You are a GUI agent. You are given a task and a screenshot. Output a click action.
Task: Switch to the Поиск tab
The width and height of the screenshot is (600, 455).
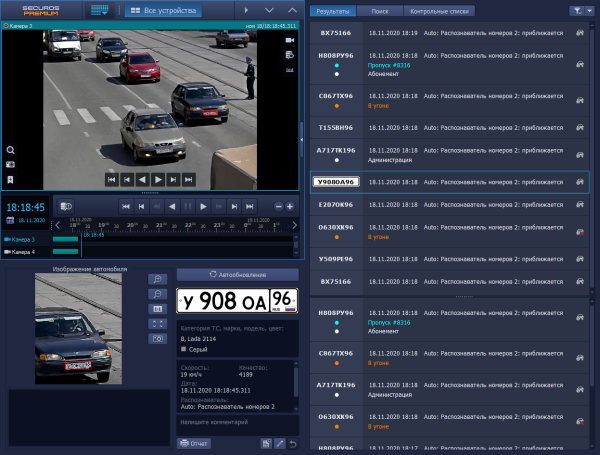click(379, 10)
